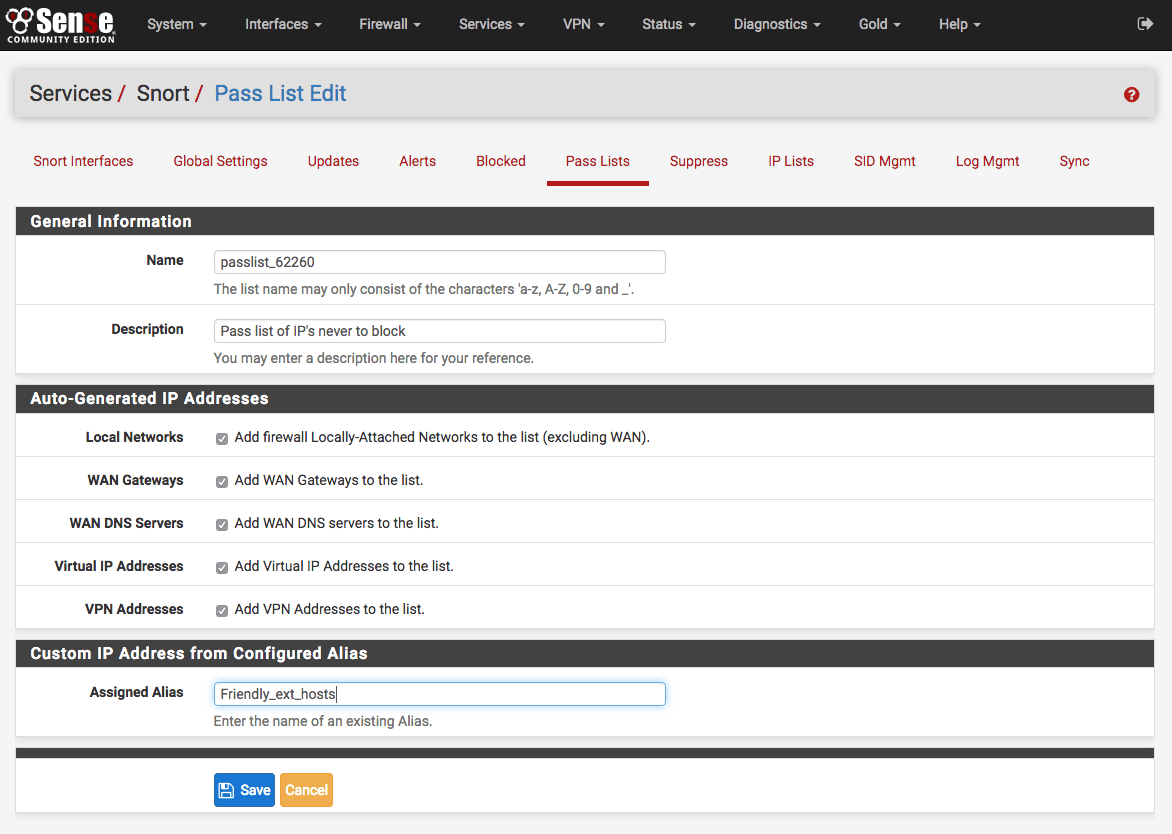Open the System dropdown menu
1172x834 pixels.
pos(177,24)
